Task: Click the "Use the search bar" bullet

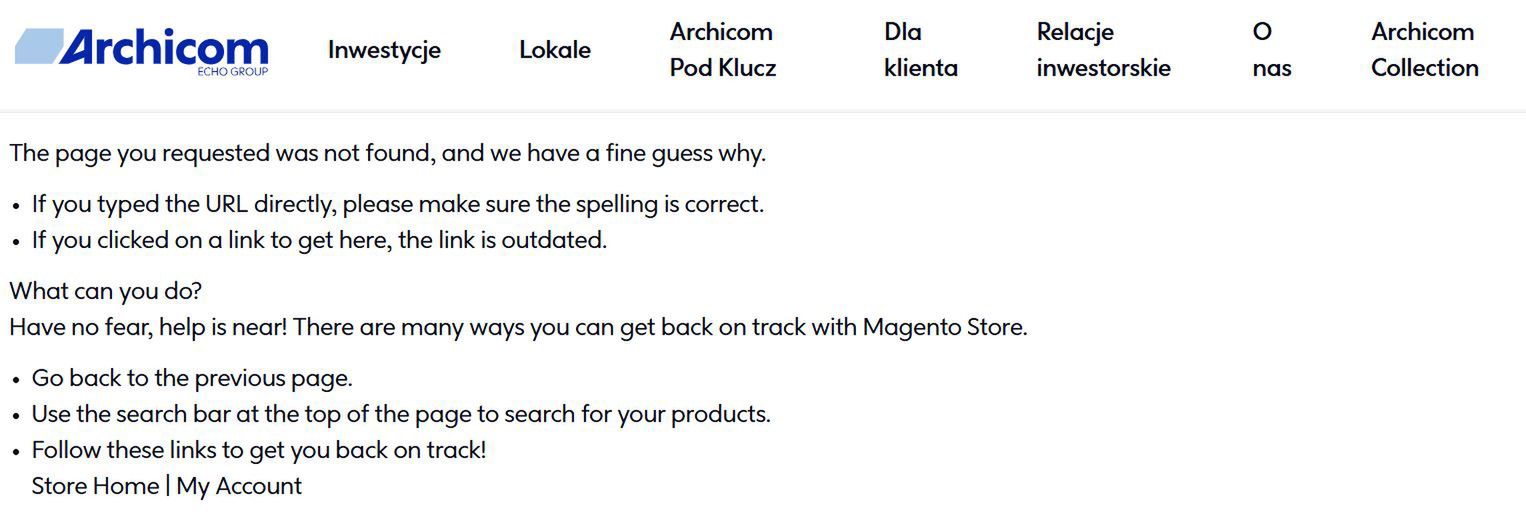Action: click(401, 414)
